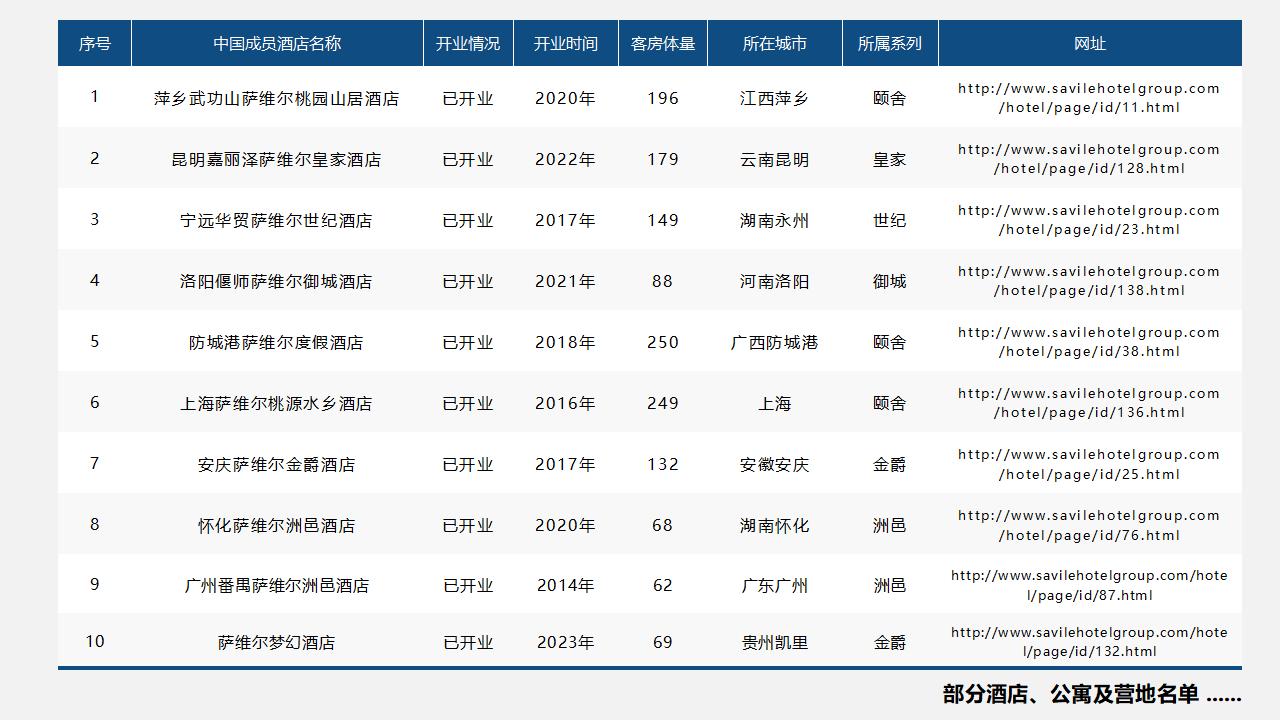
Task: Click series cell 世纪
Action: [x=890, y=221]
